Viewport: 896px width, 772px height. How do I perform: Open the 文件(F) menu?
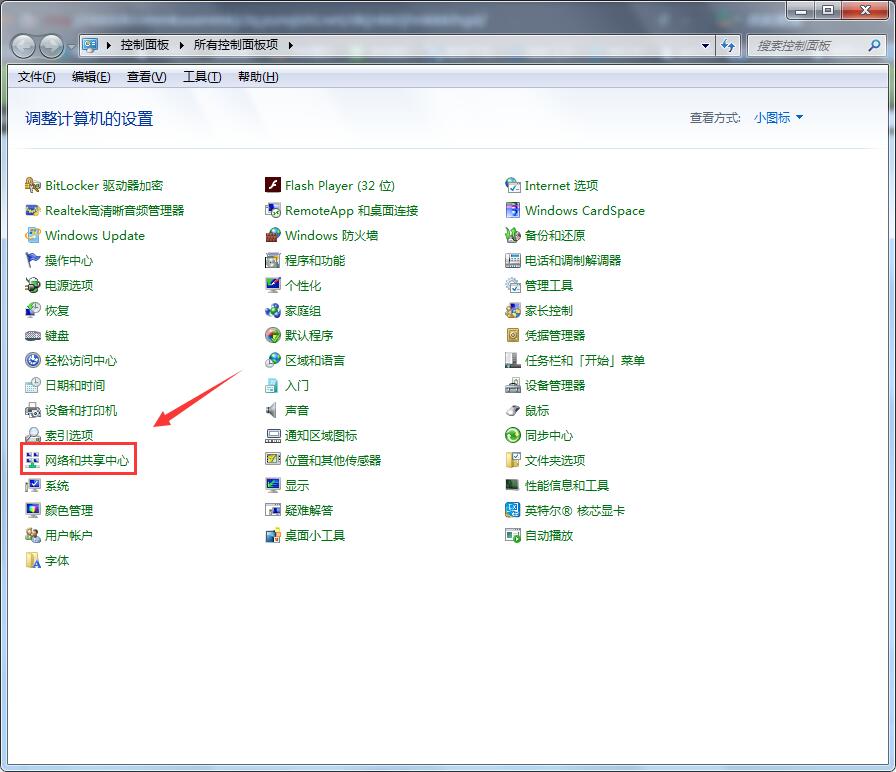(x=36, y=77)
